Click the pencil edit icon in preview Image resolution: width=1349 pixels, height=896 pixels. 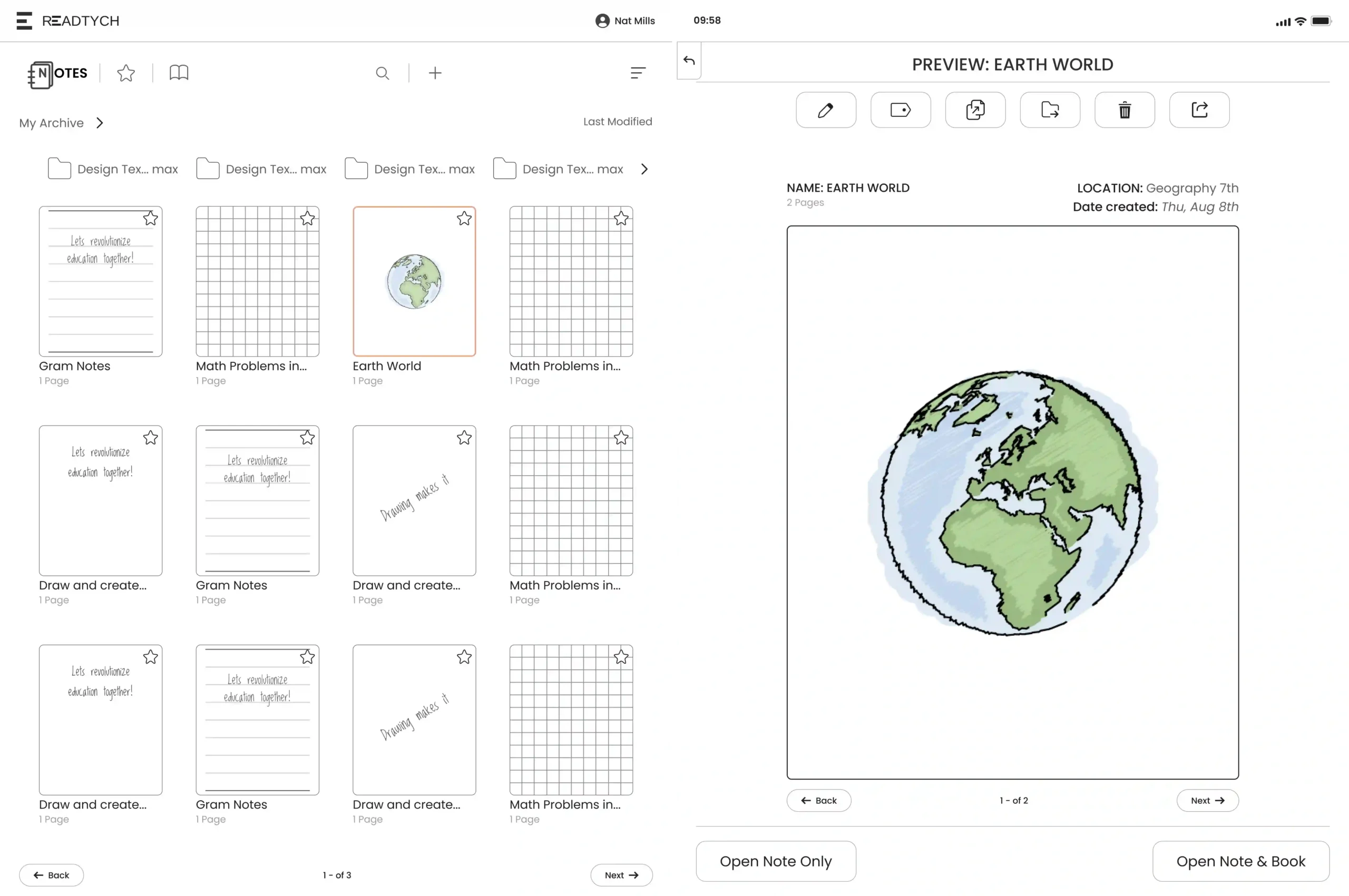pos(825,110)
